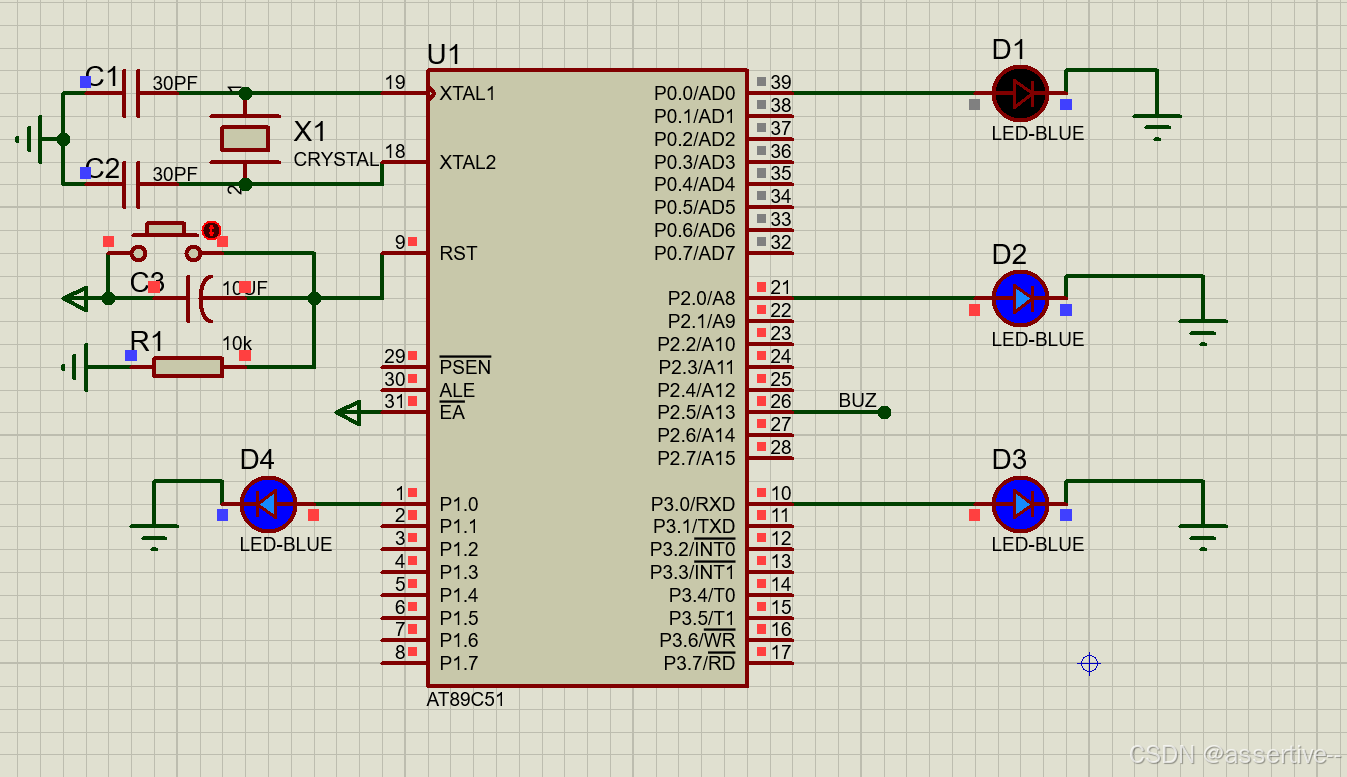Click the CRYSTAL value label
The width and height of the screenshot is (1347, 777).
tap(336, 160)
